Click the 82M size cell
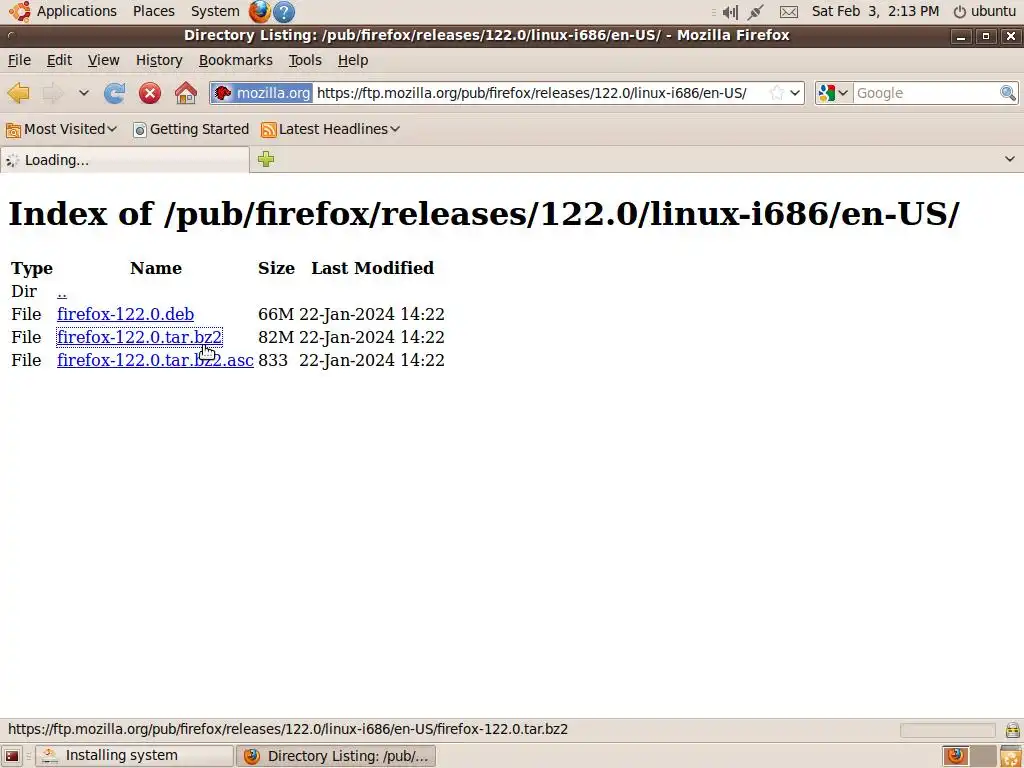This screenshot has height=768, width=1024. pyautogui.click(x=276, y=337)
